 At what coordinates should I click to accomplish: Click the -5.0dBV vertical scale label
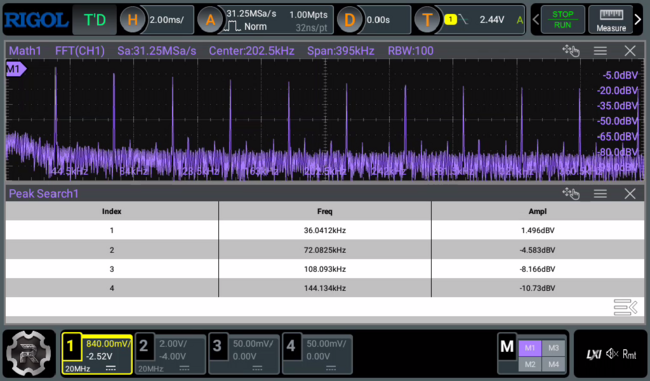point(620,75)
